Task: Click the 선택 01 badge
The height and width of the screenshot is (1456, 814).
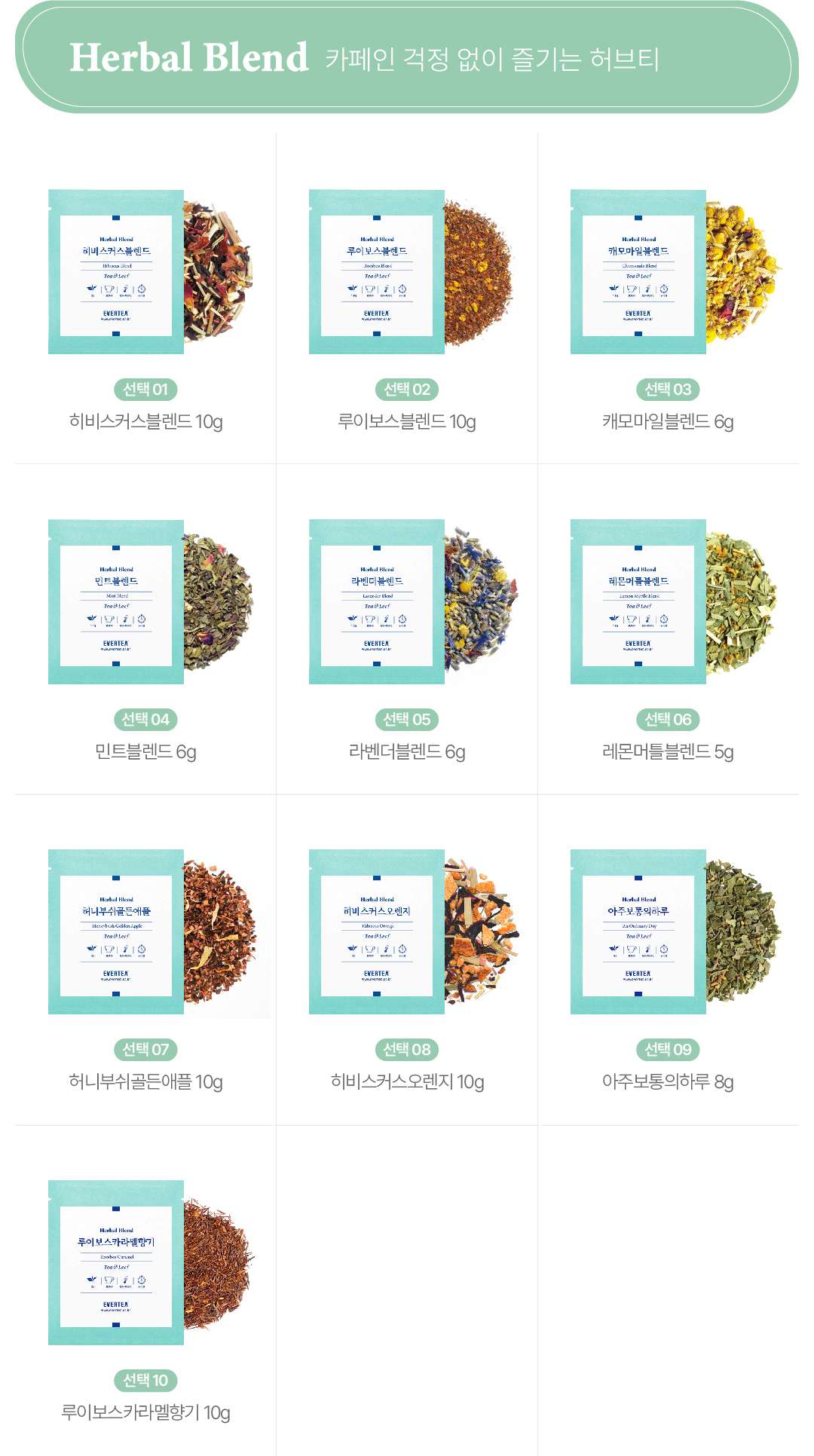Action: point(145,390)
